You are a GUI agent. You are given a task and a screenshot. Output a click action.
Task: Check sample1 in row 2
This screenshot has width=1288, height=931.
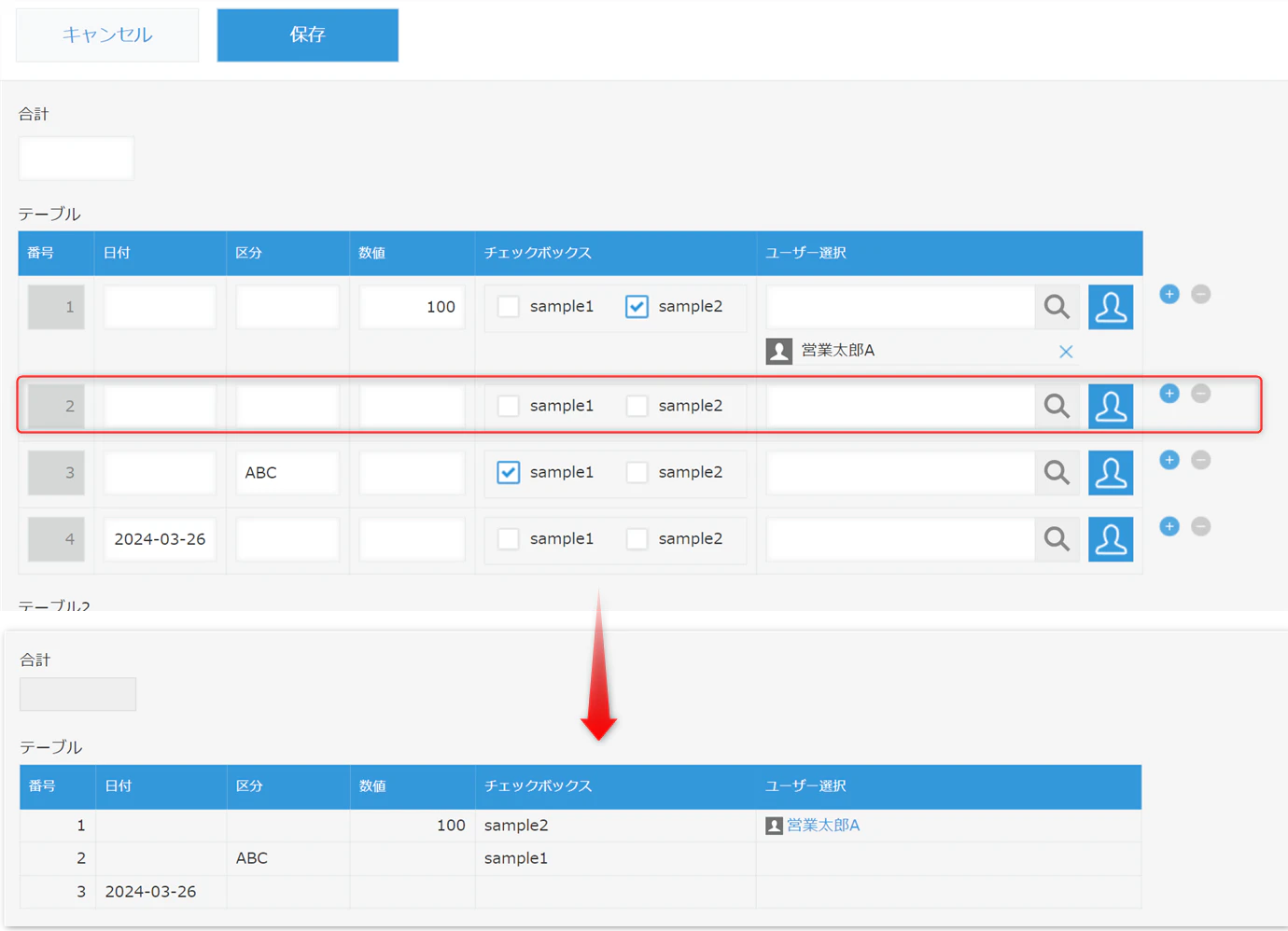(x=509, y=406)
